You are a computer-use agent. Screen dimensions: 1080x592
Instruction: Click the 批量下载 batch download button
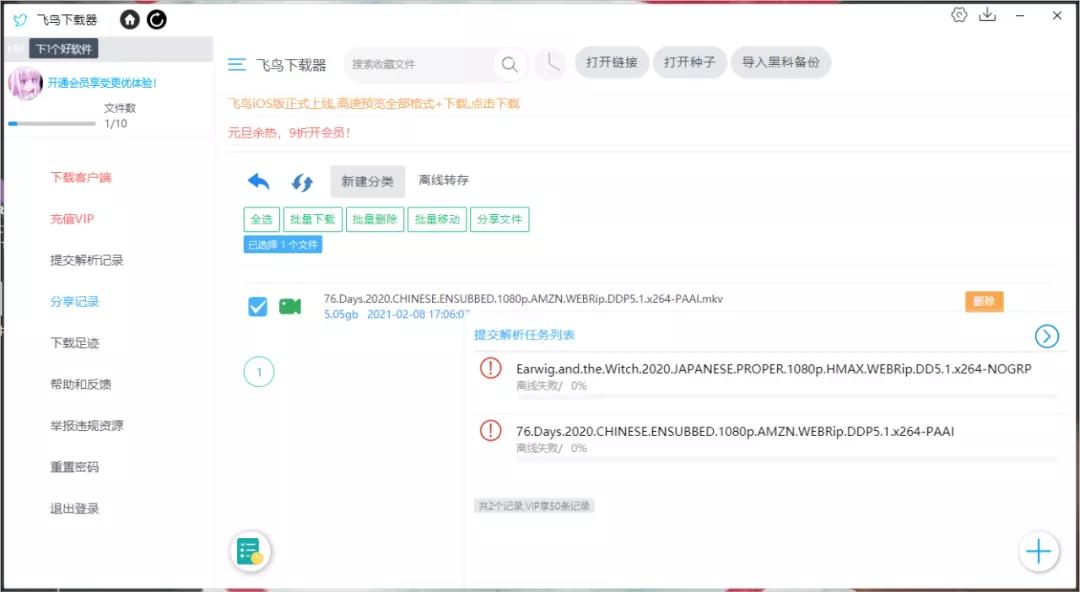point(311,219)
